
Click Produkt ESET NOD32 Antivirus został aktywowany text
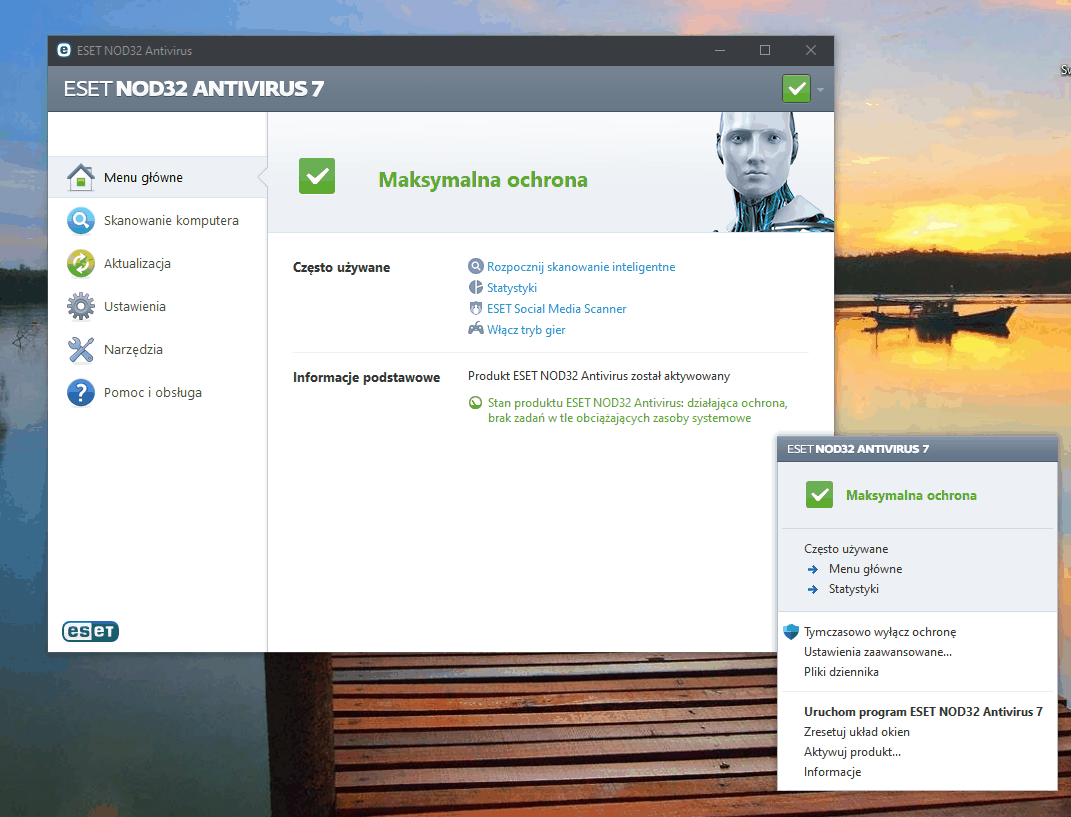point(598,376)
